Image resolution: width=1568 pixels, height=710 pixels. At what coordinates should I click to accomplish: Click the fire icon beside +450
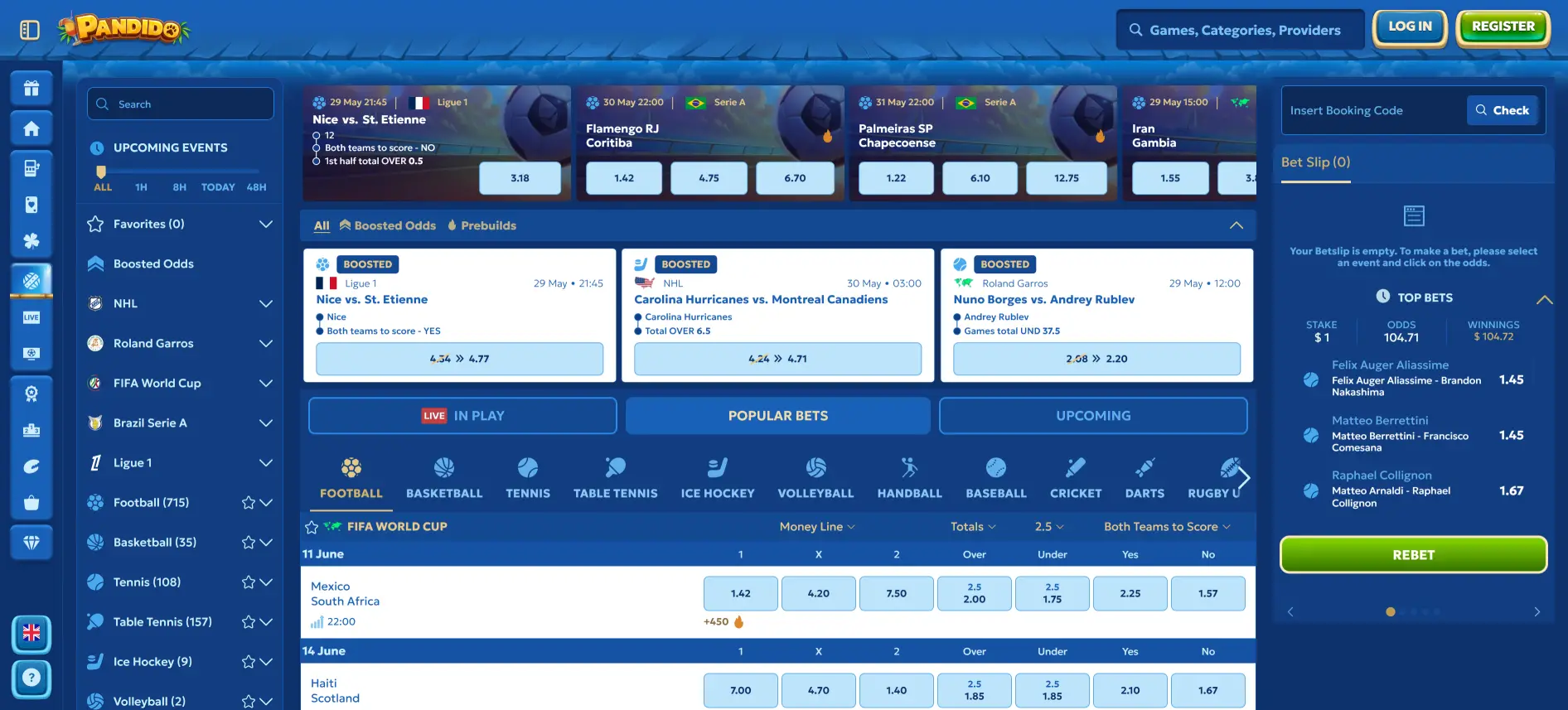click(x=738, y=621)
